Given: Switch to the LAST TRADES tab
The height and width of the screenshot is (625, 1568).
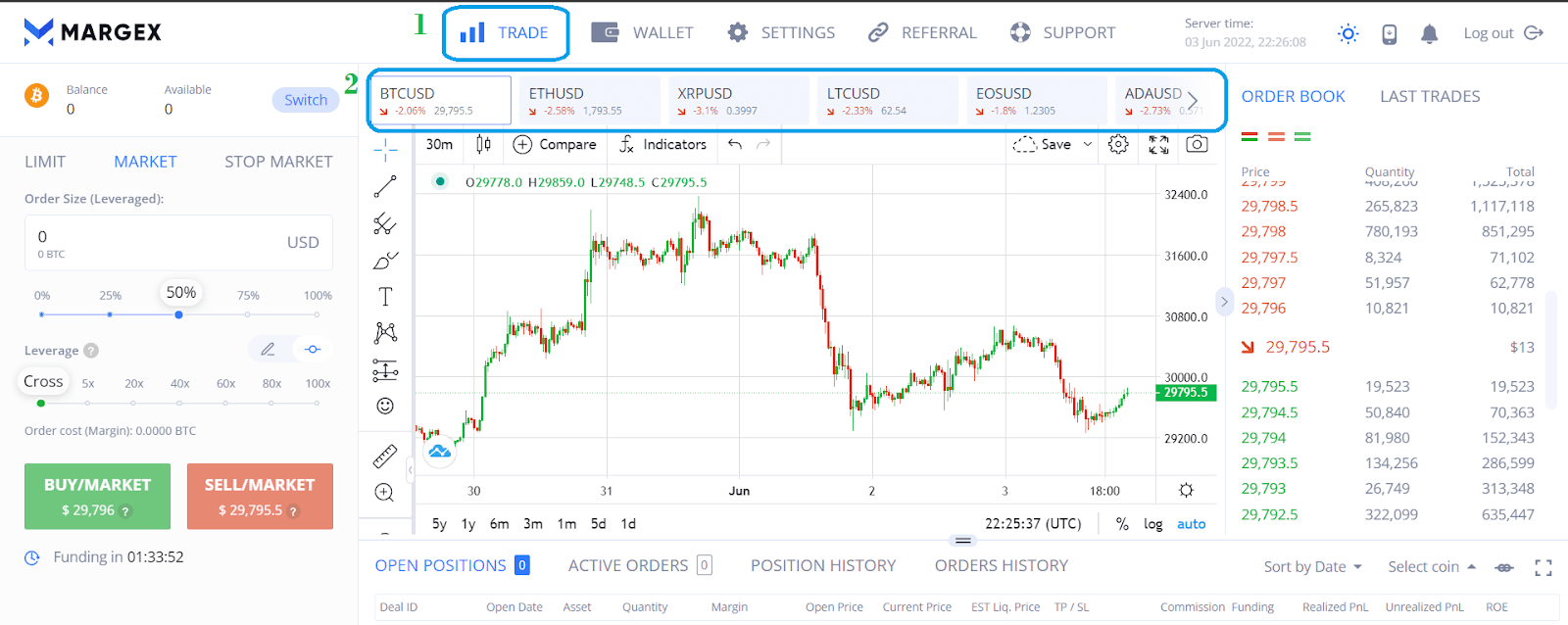Looking at the screenshot, I should click(1430, 96).
